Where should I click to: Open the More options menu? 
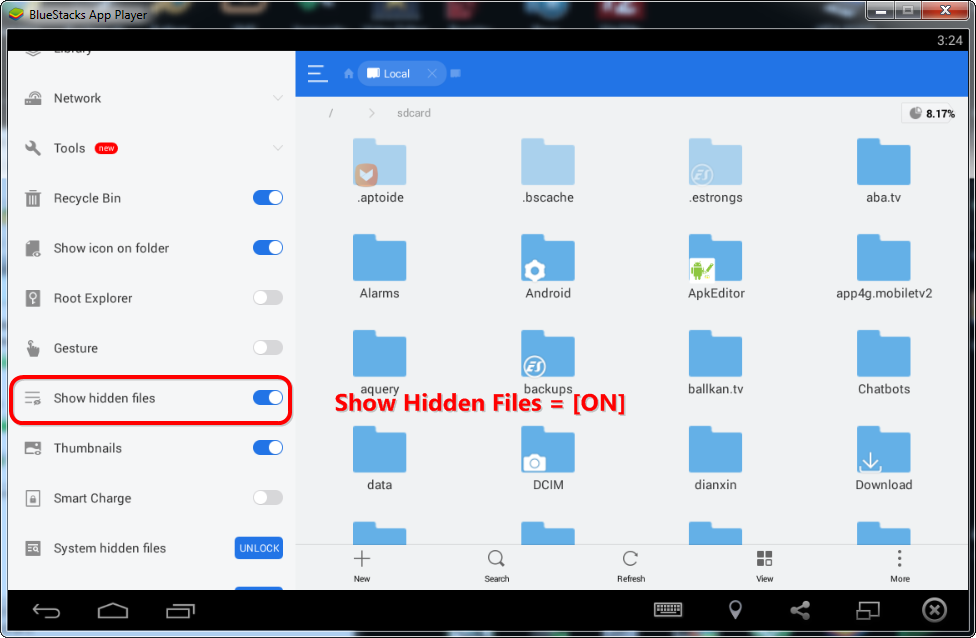pyautogui.click(x=899, y=559)
